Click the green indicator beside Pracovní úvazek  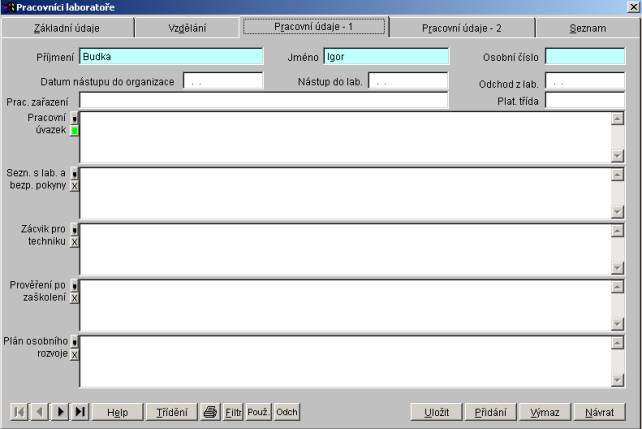pyautogui.click(x=75, y=131)
